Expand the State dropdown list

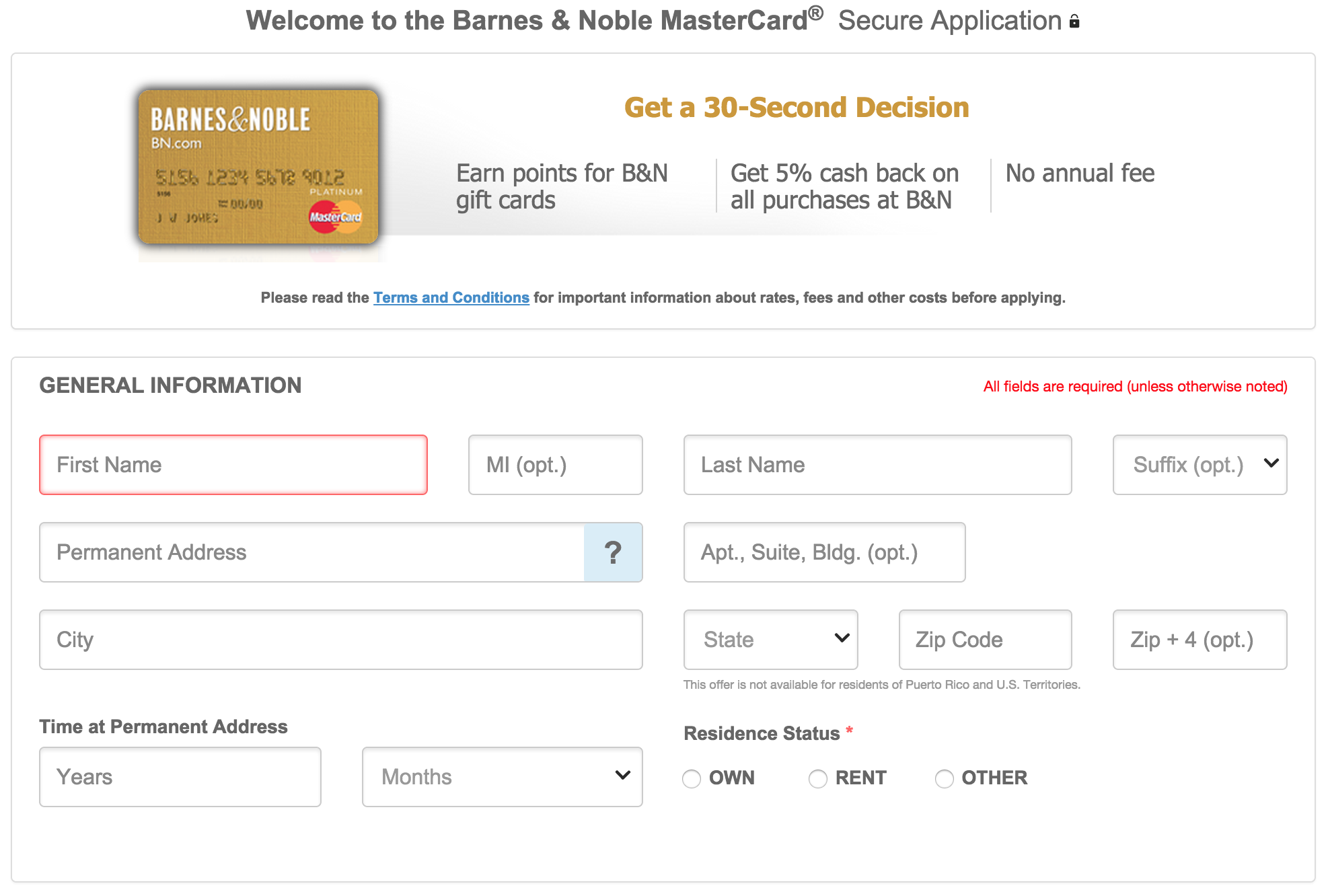pos(770,640)
